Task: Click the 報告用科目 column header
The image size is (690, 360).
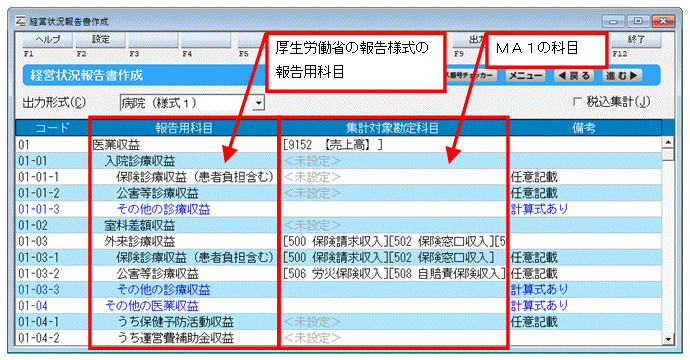Action: [x=184, y=128]
